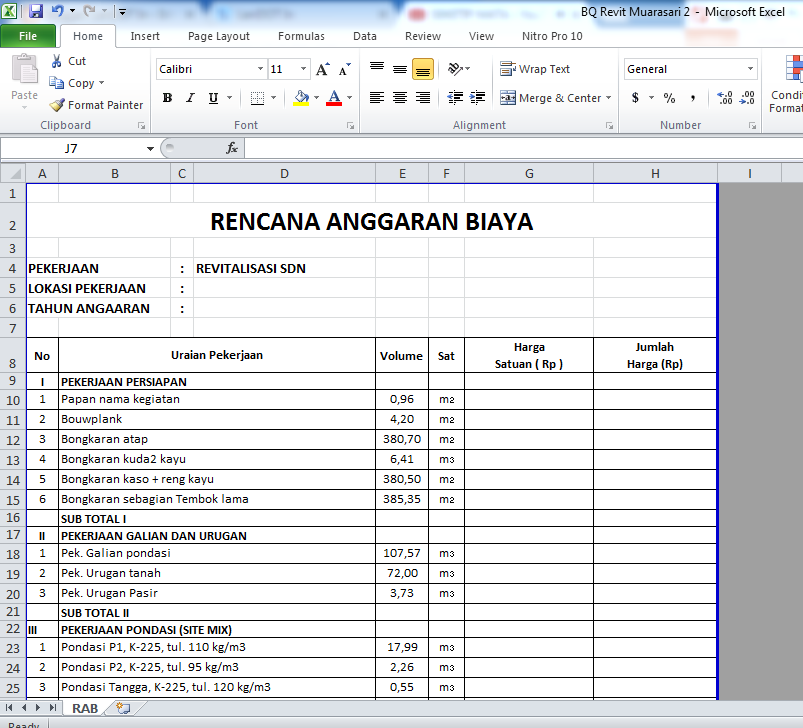The width and height of the screenshot is (803, 728).
Task: Open Conditional Formatting icon
Action: [794, 69]
